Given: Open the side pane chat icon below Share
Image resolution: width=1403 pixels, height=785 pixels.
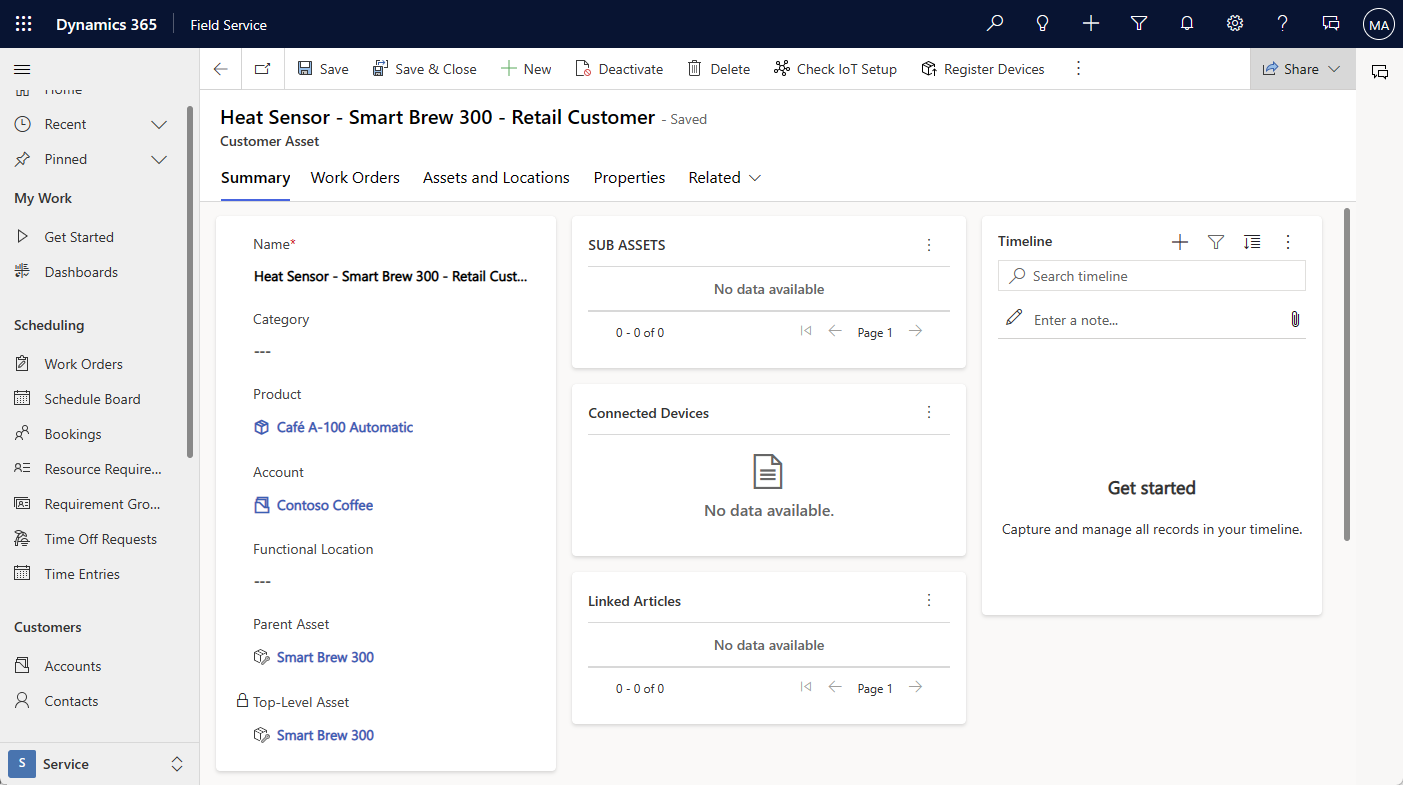Looking at the screenshot, I should pos(1380,71).
